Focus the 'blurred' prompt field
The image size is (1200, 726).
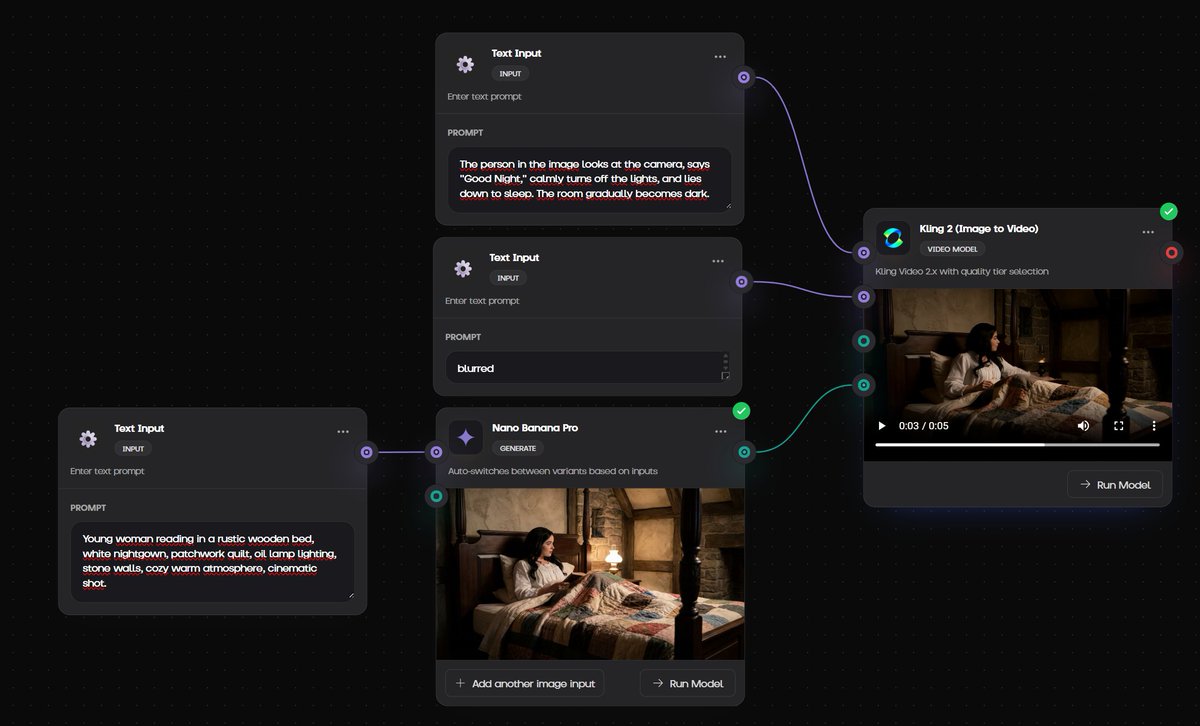point(589,368)
